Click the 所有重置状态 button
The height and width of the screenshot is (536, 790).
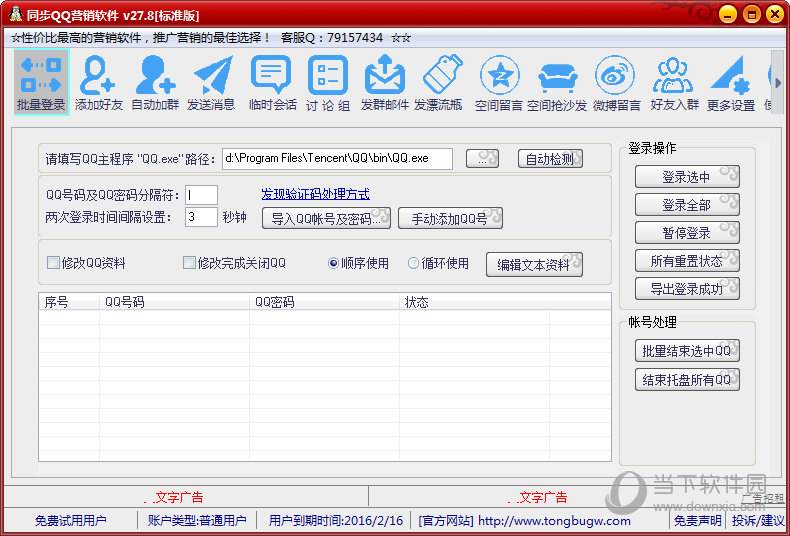pos(687,261)
